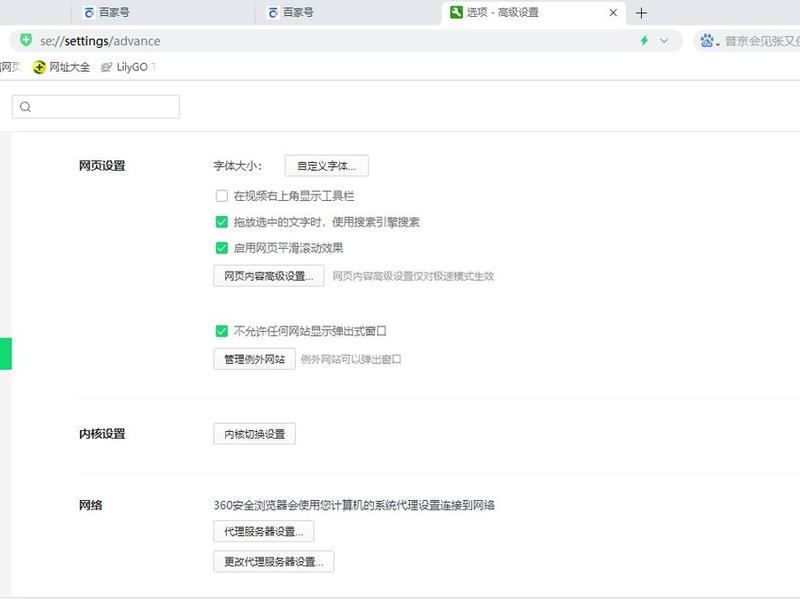The height and width of the screenshot is (600, 800).
Task: Click the 网络 section heading
Action: tap(90, 505)
